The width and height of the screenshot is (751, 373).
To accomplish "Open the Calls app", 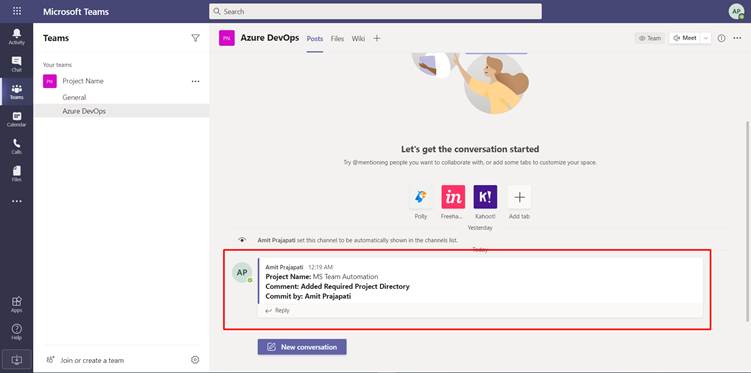I will pos(17,147).
